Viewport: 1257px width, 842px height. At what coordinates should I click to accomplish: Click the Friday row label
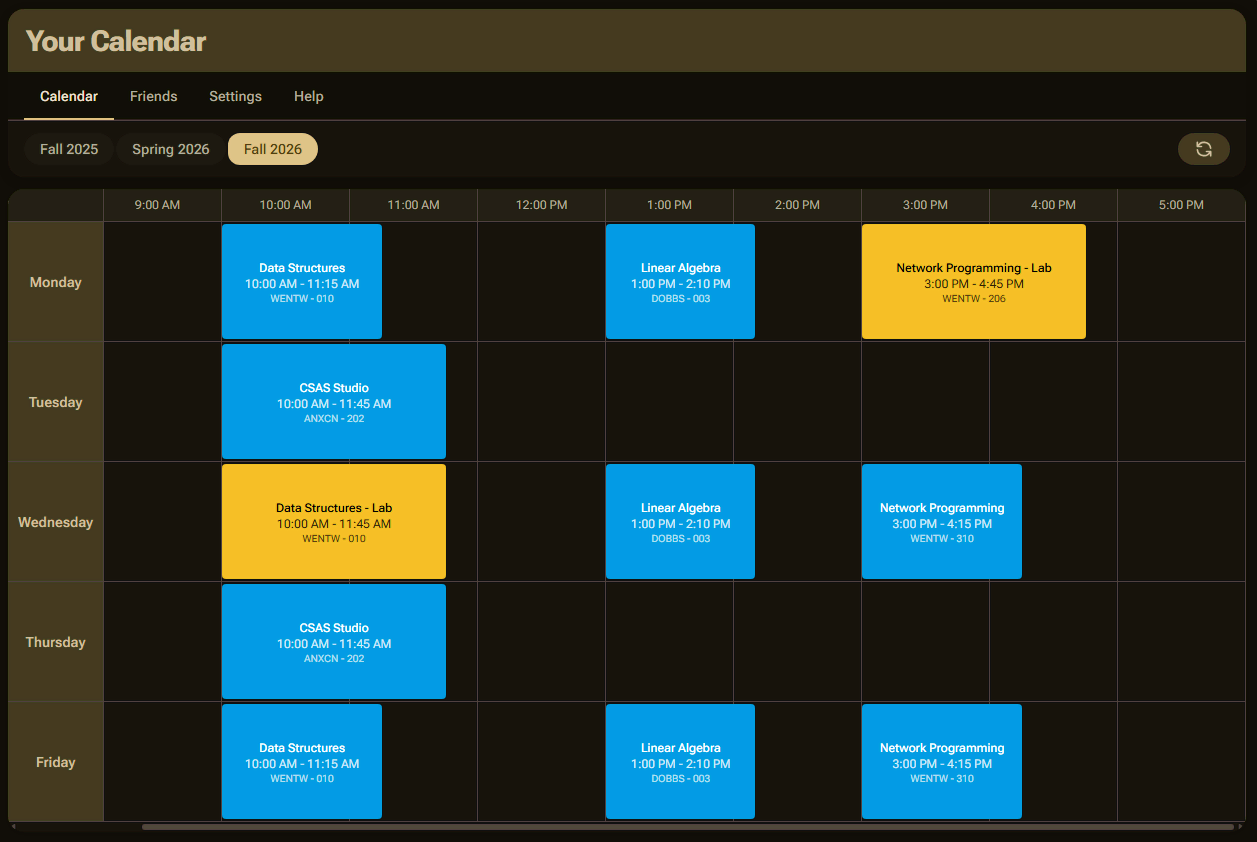point(56,762)
